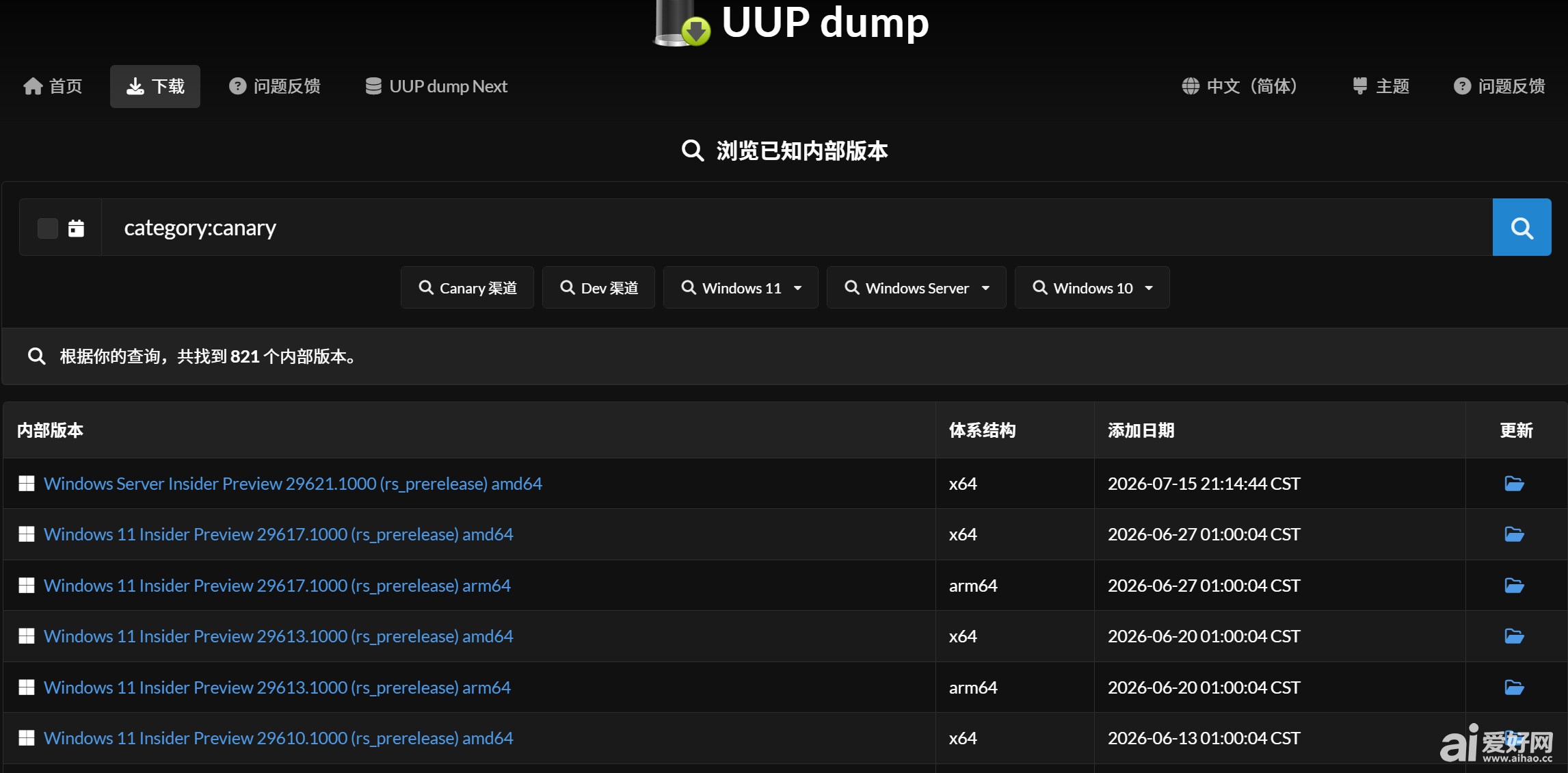Click Windows logo of 29617.1000 amd64 row
Viewport: 1568px width, 773px height.
tap(27, 534)
